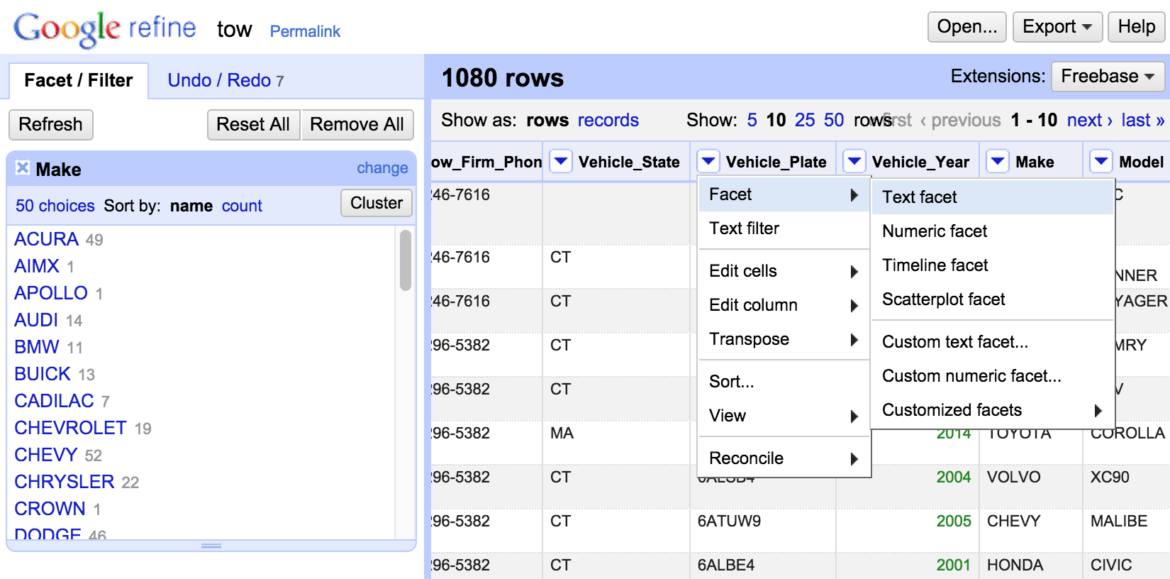Expand the Reconcile submenu
The height and width of the screenshot is (579, 1170).
784,458
